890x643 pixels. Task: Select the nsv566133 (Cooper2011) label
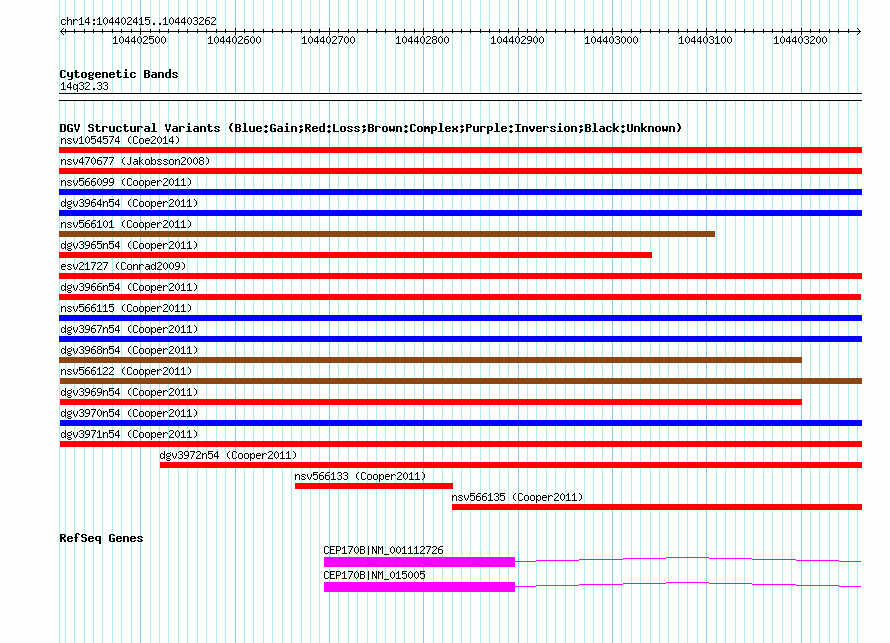tap(360, 476)
